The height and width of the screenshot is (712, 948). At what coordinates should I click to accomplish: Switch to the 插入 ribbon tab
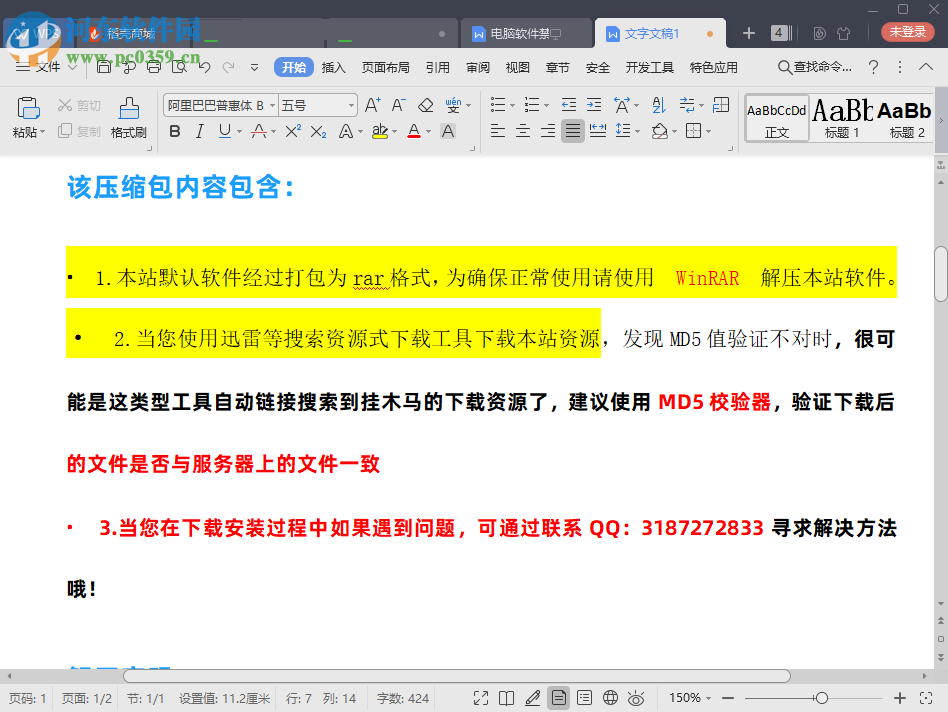pos(332,67)
